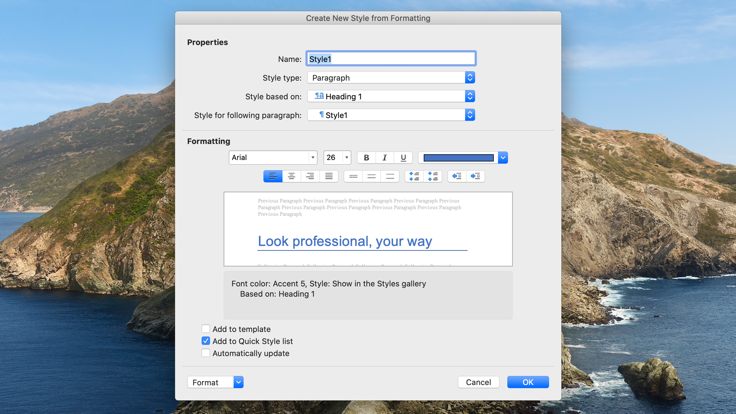Set single line spacing icon
The width and height of the screenshot is (736, 414).
click(353, 176)
